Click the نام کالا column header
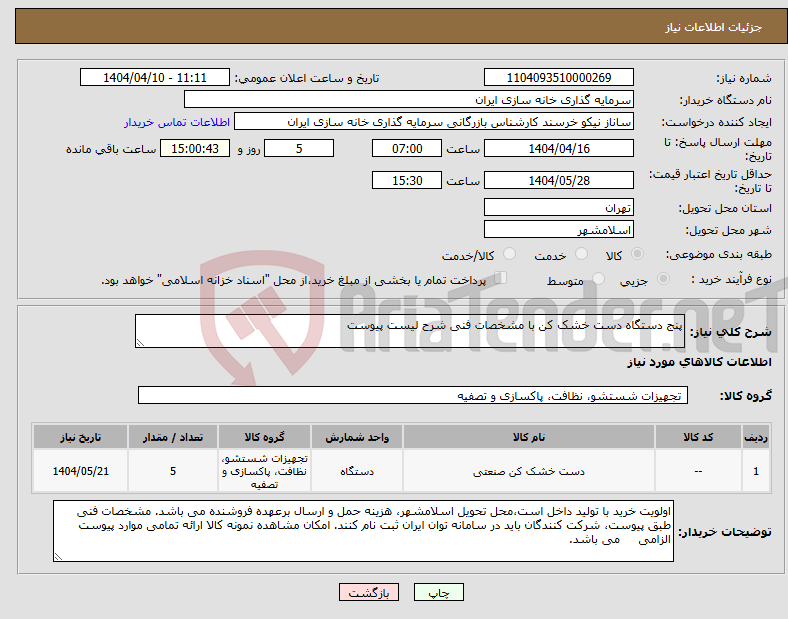This screenshot has width=788, height=619. (529, 437)
